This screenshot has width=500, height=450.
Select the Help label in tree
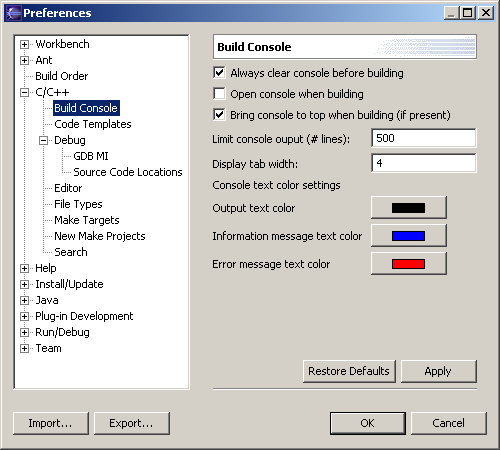[46, 268]
